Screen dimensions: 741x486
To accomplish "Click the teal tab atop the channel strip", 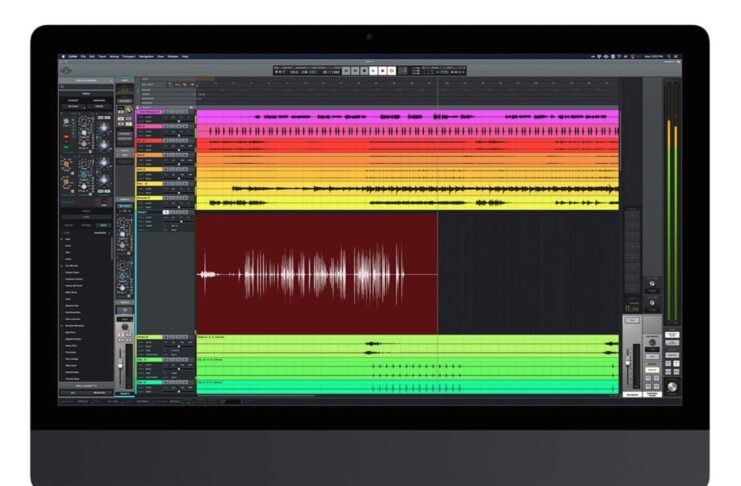I will 125,80.
